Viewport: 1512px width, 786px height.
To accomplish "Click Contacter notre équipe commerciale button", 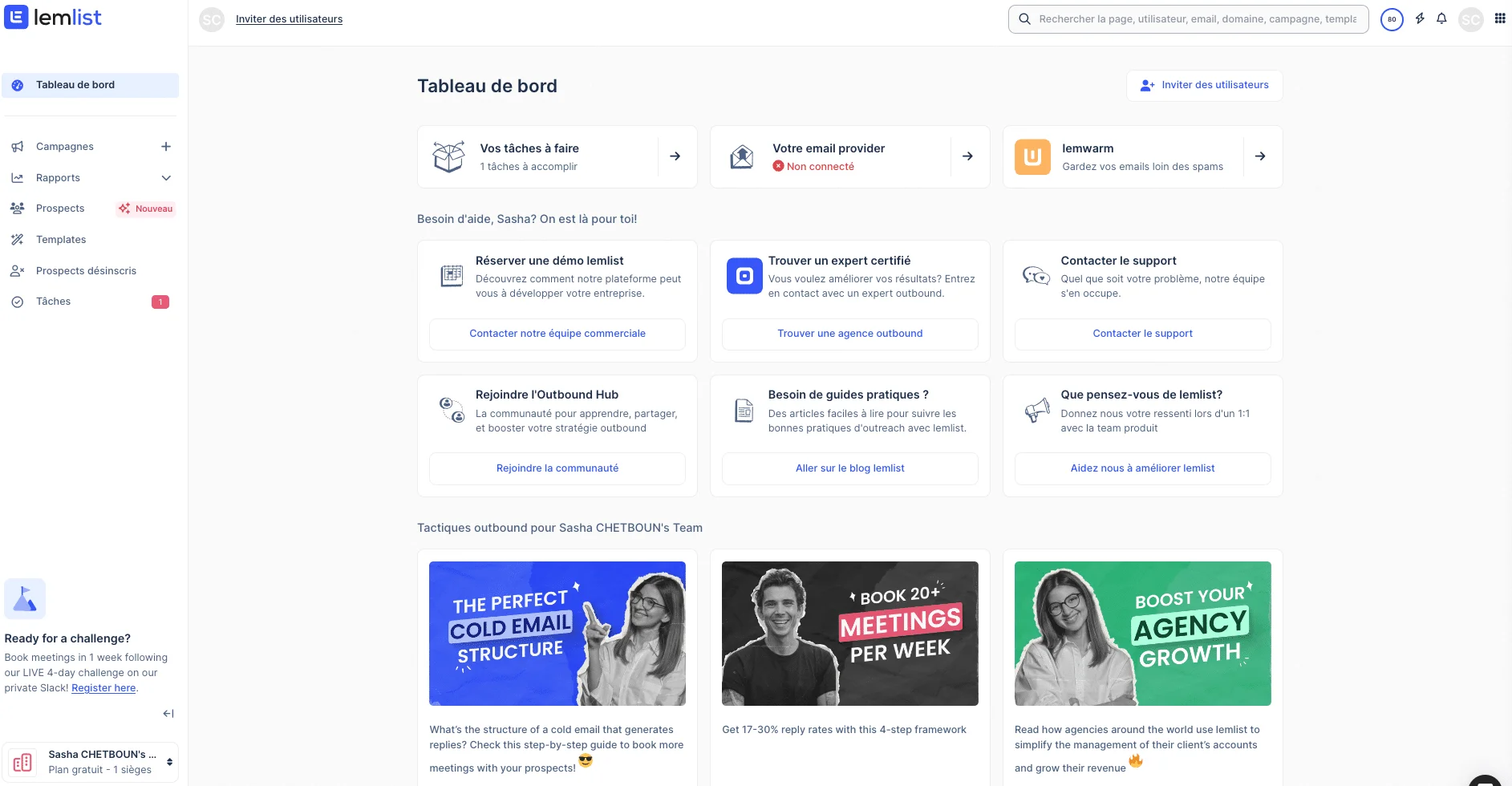I will coord(557,334).
